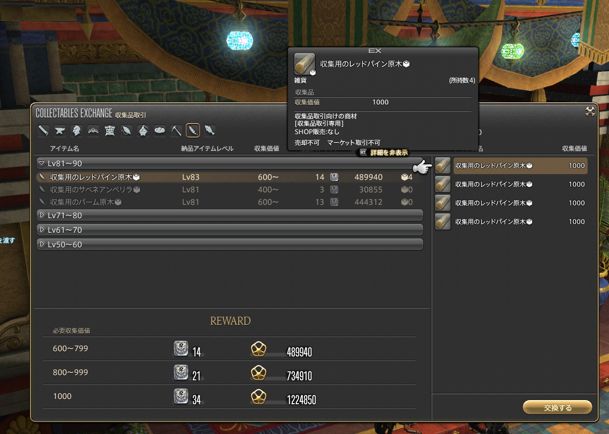Click scrip icon in パーム原木 row
The image size is (609, 434).
pos(334,202)
